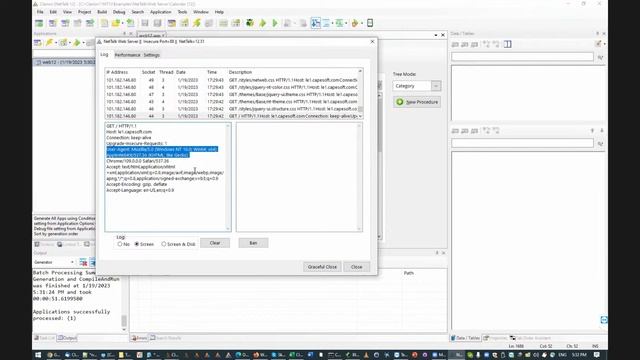Click the green arrow icon in Applications pane toolbar
640x360 pixels.
pyautogui.click(x=76, y=42)
